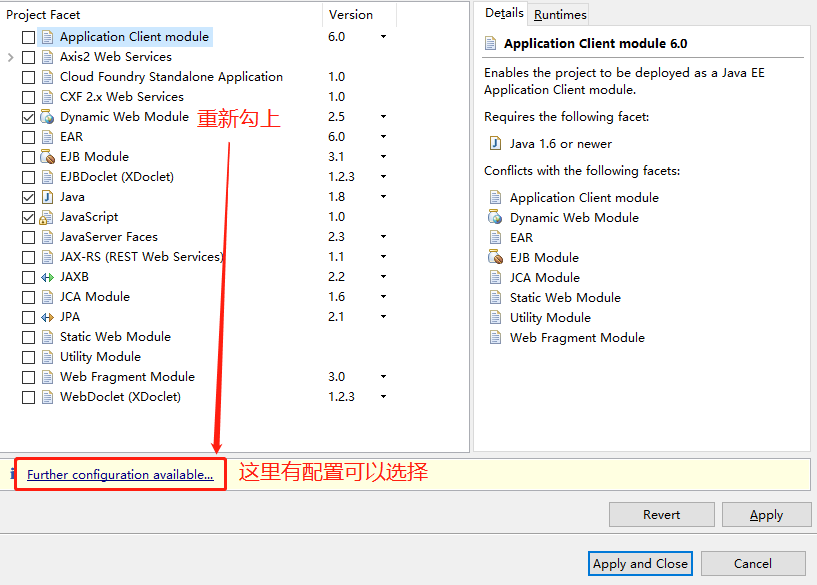Viewport: 817px width, 585px height.
Task: Toggle the JavaScript facet checkbox
Action: coord(28,217)
